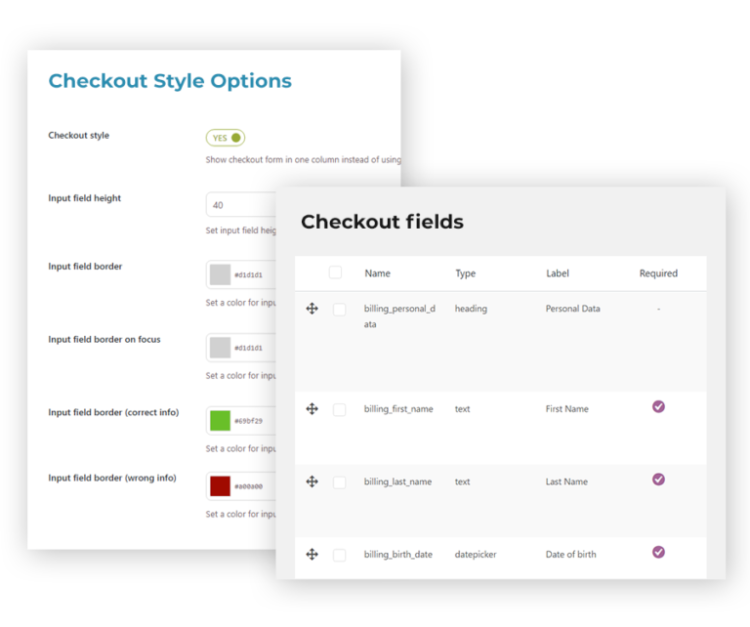Click required checkmark icon in First Name row
Screen dimensions: 750x627
(658, 407)
